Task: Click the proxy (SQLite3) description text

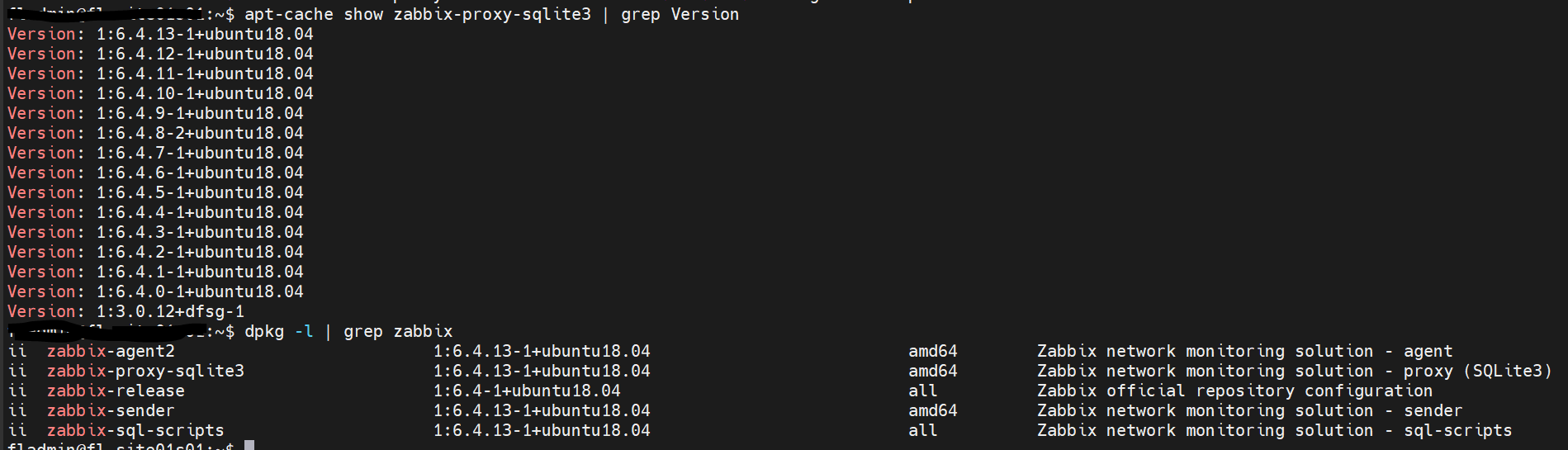Action: [x=1478, y=371]
